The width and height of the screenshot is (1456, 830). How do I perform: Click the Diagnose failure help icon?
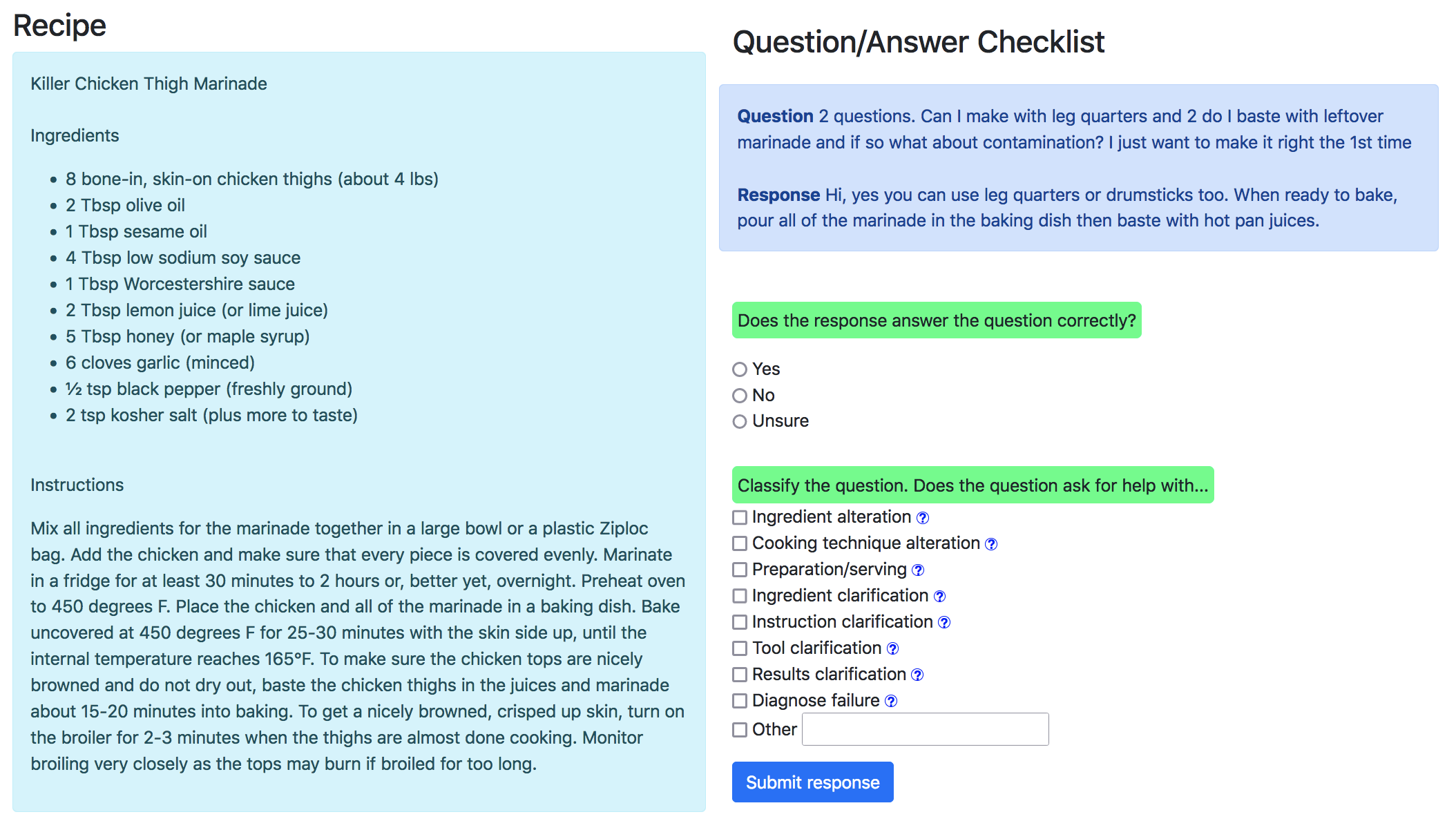(x=891, y=702)
